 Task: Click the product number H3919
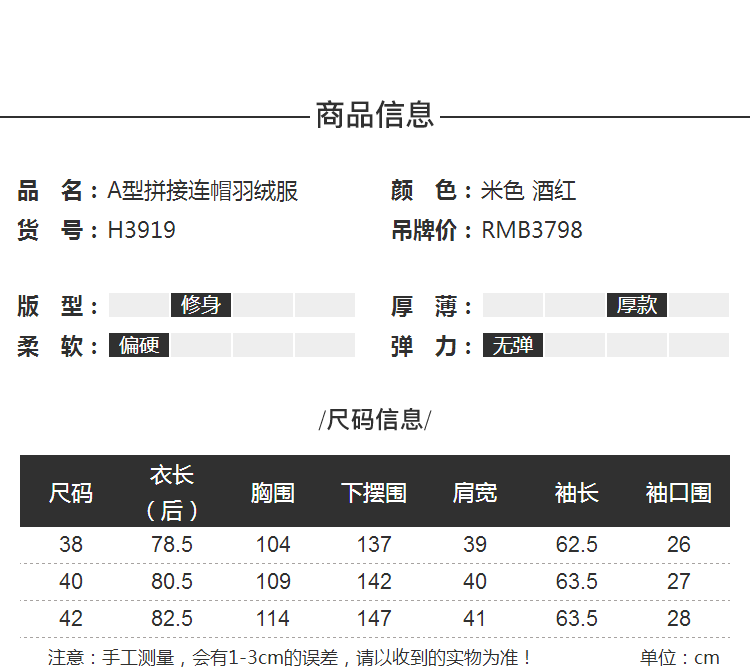142,230
